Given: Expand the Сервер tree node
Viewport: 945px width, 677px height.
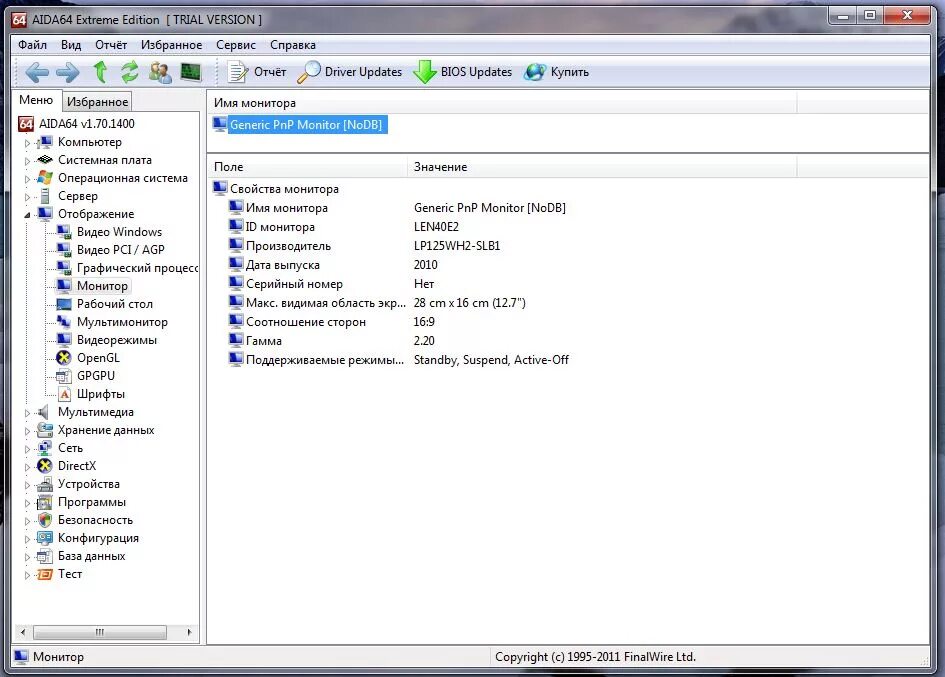Looking at the screenshot, I should pyautogui.click(x=27, y=197).
